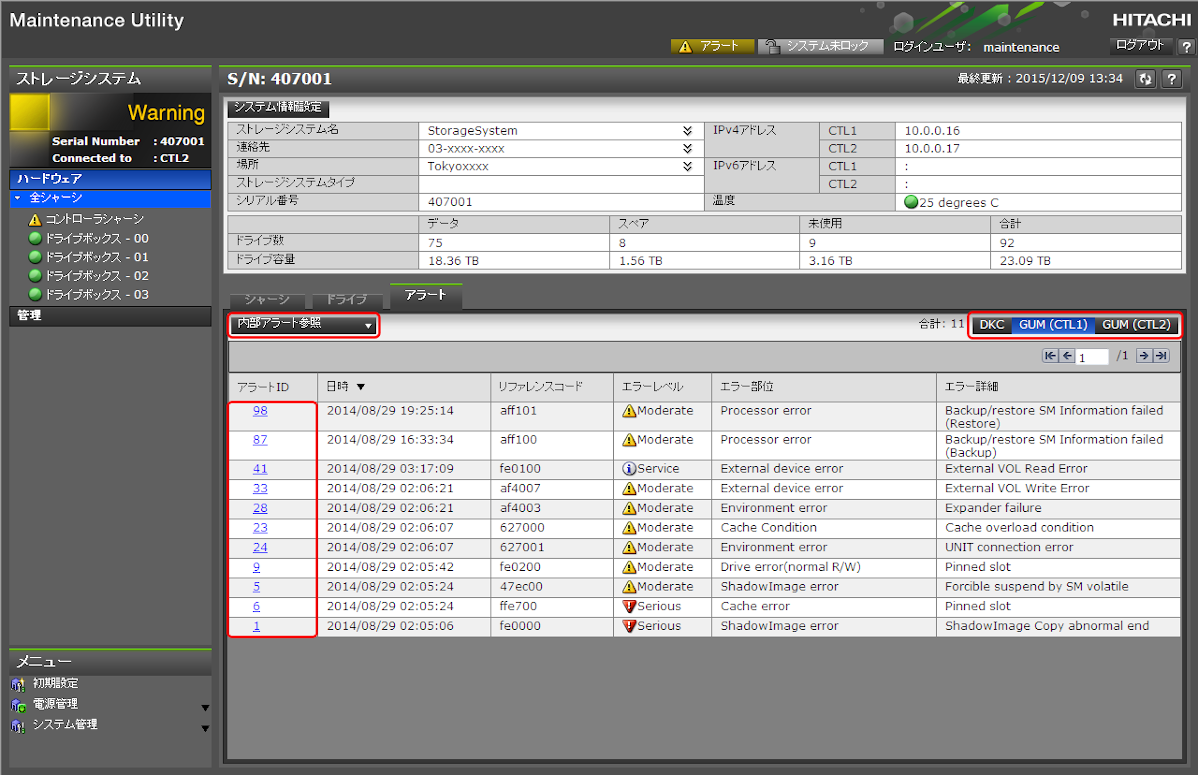This screenshot has height=775, width=1198.
Task: Expand the 電源管理 menu arrow
Action: 205,707
